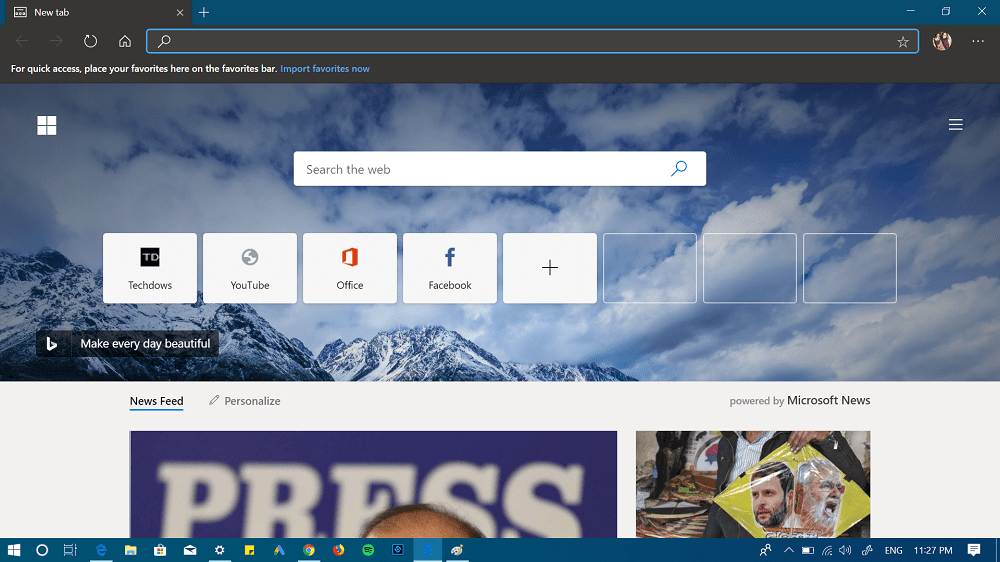Launch legacy Edge from taskbar
The height and width of the screenshot is (562, 1000).
[101, 550]
